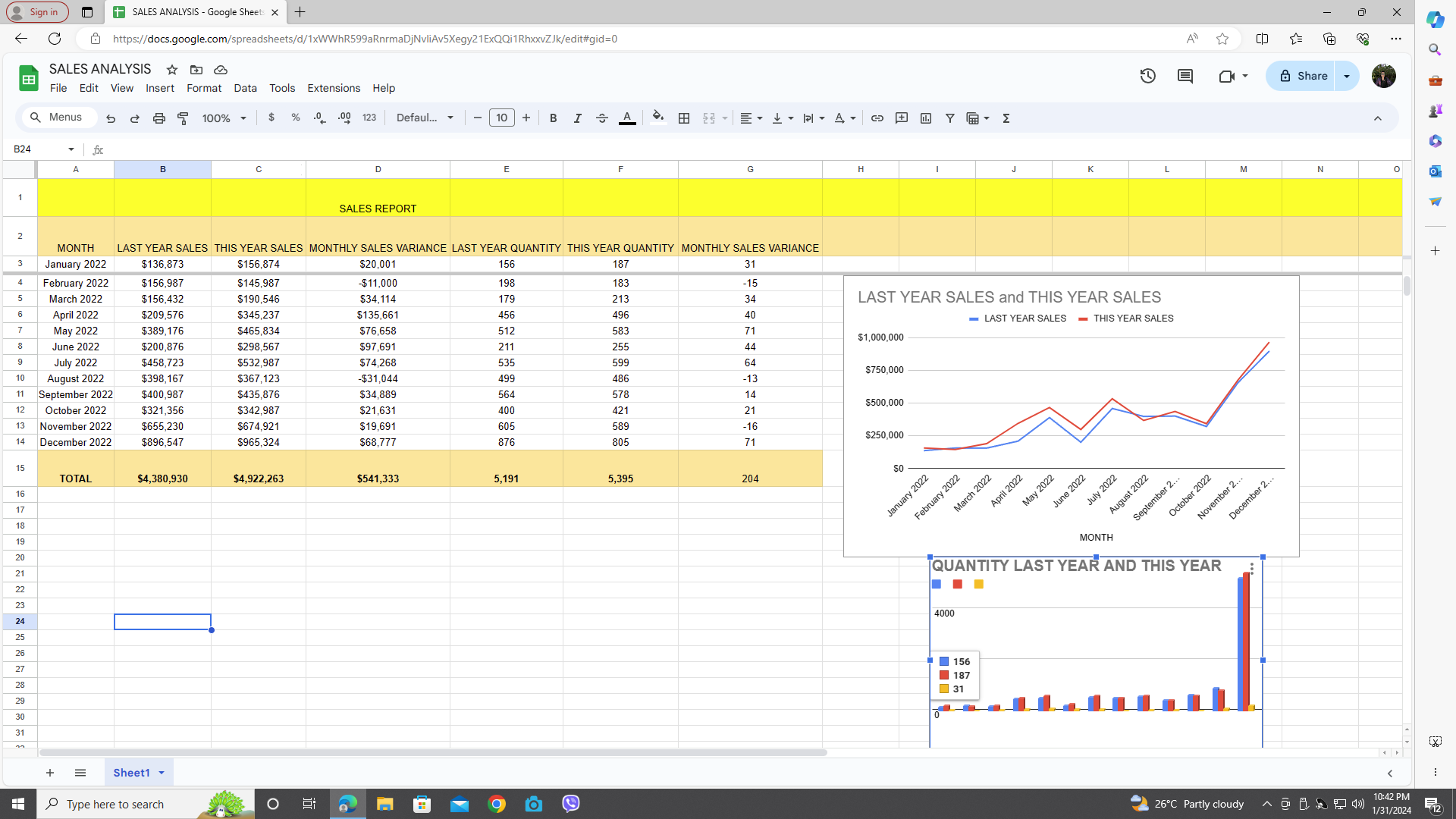Open the 100% zoom dropdown
Viewport: 1456px width, 819px height.
224,118
